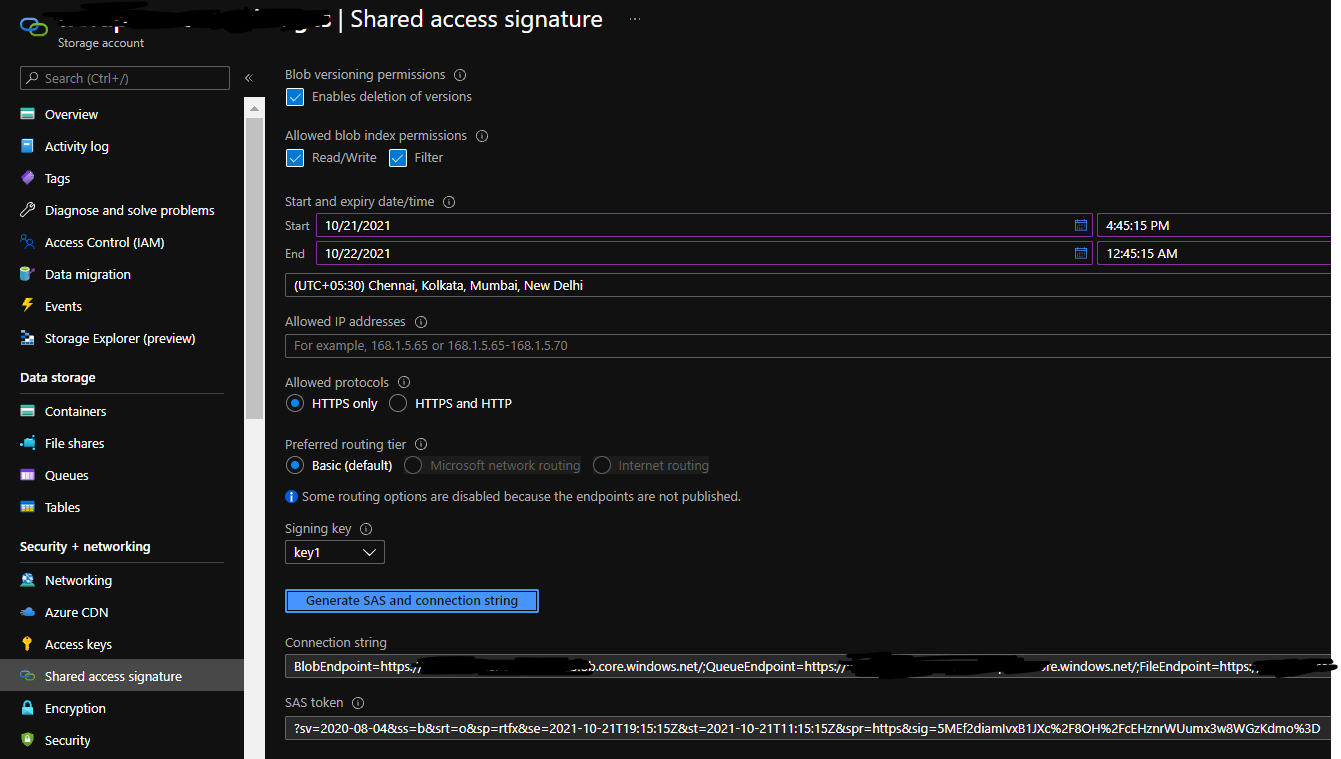Open the Start date calendar picker icon

pos(1080,225)
